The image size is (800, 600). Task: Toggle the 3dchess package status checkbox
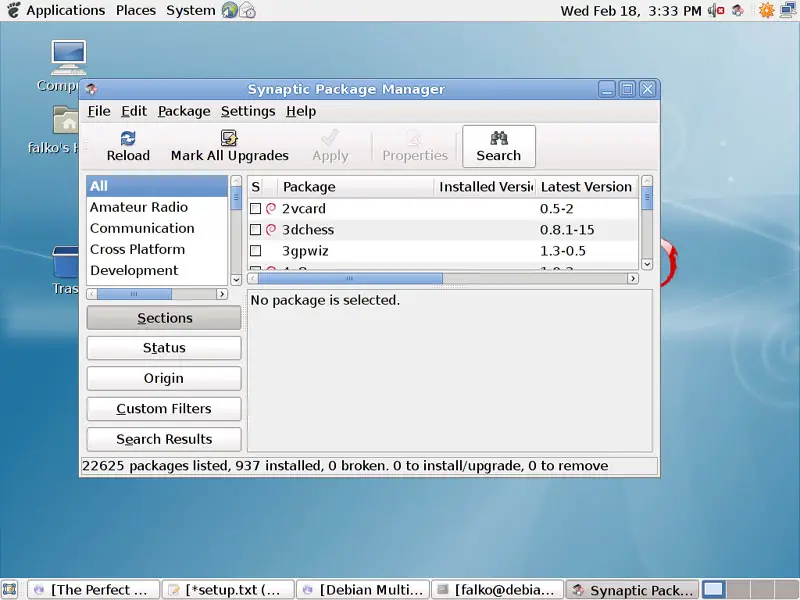point(256,230)
